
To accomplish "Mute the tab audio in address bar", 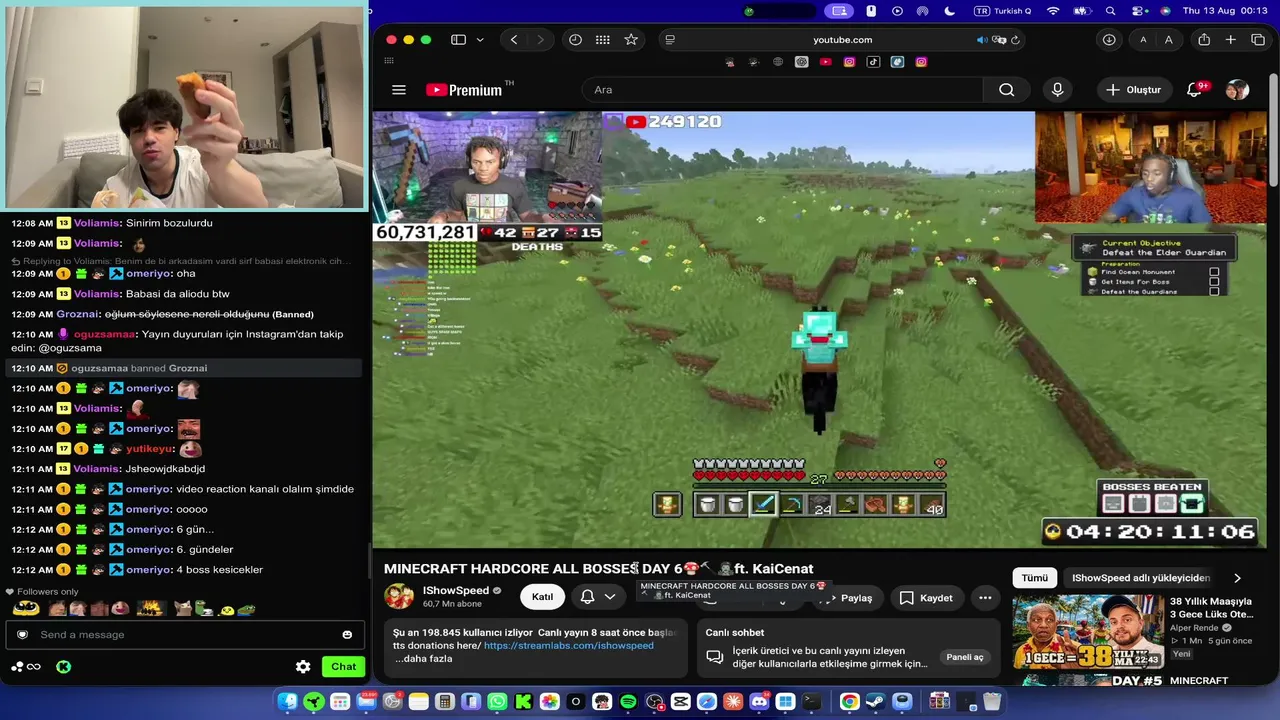I will pos(982,40).
